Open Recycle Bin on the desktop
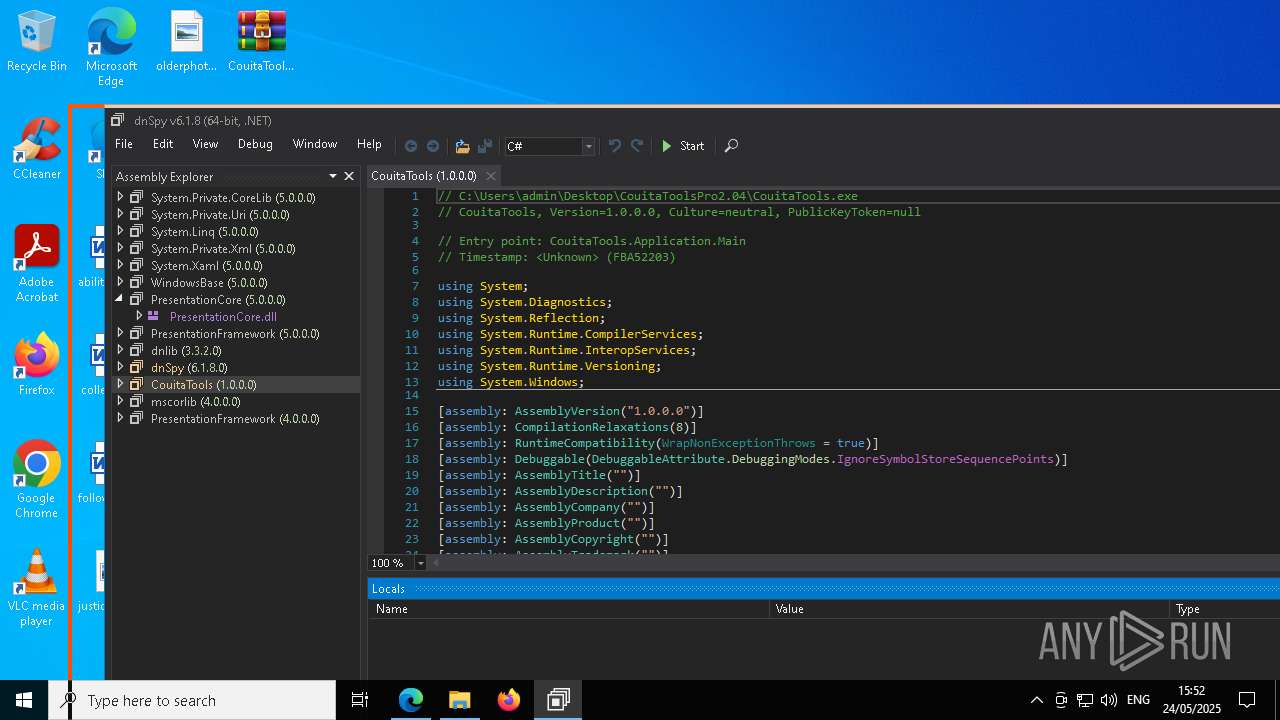This screenshot has height=720, width=1280. pyautogui.click(x=37, y=41)
